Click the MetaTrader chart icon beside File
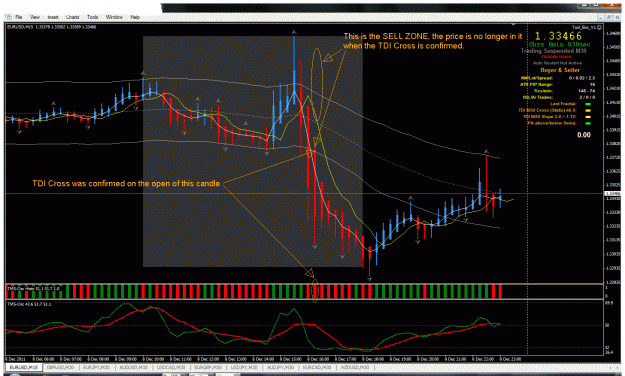The height and width of the screenshot is (376, 625). point(8,17)
